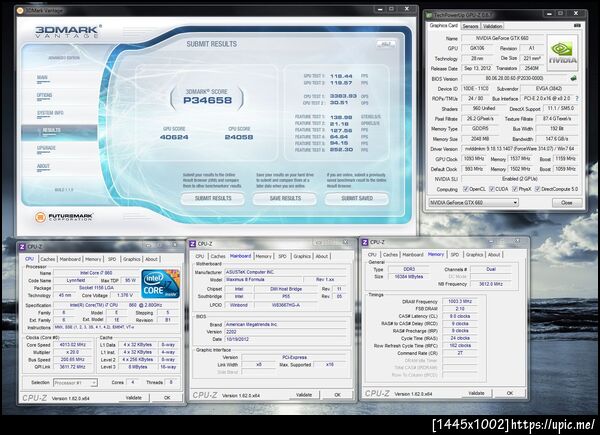Click the GPU-Z screenshot camera icon

pyautogui.click(x=577, y=26)
